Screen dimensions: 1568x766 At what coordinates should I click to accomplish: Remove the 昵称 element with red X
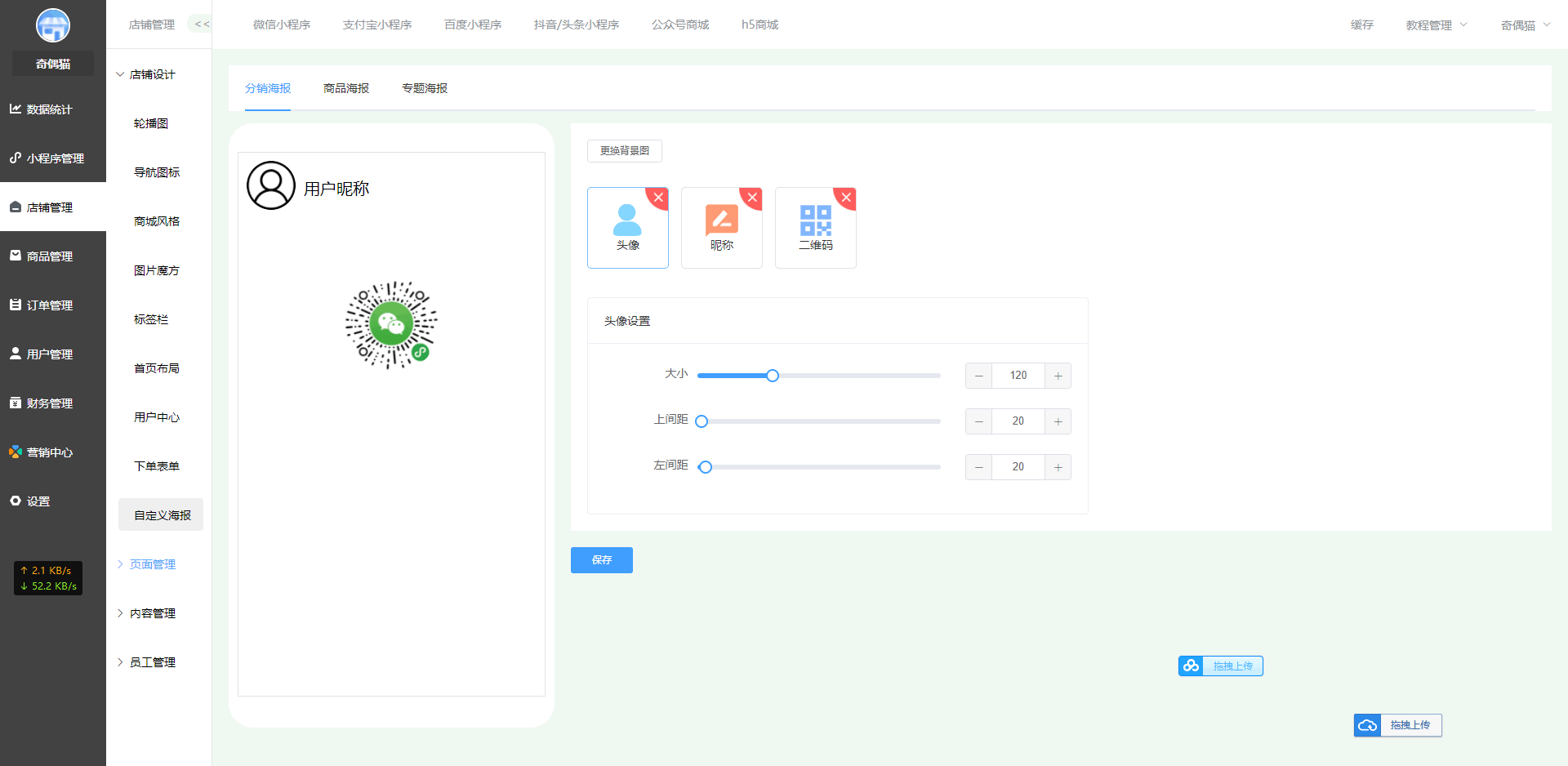(752, 198)
